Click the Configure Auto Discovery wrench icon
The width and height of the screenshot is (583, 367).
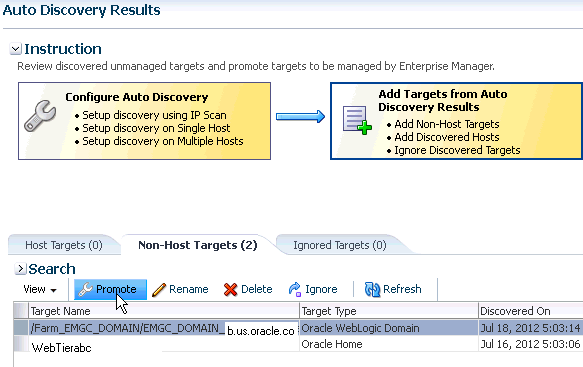click(x=40, y=116)
